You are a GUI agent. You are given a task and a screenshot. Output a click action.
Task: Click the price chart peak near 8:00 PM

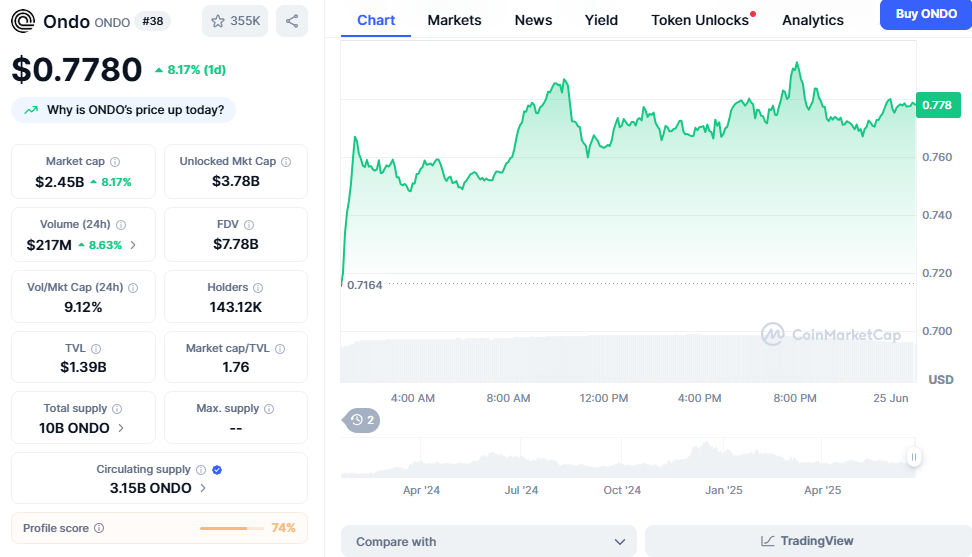coord(797,63)
